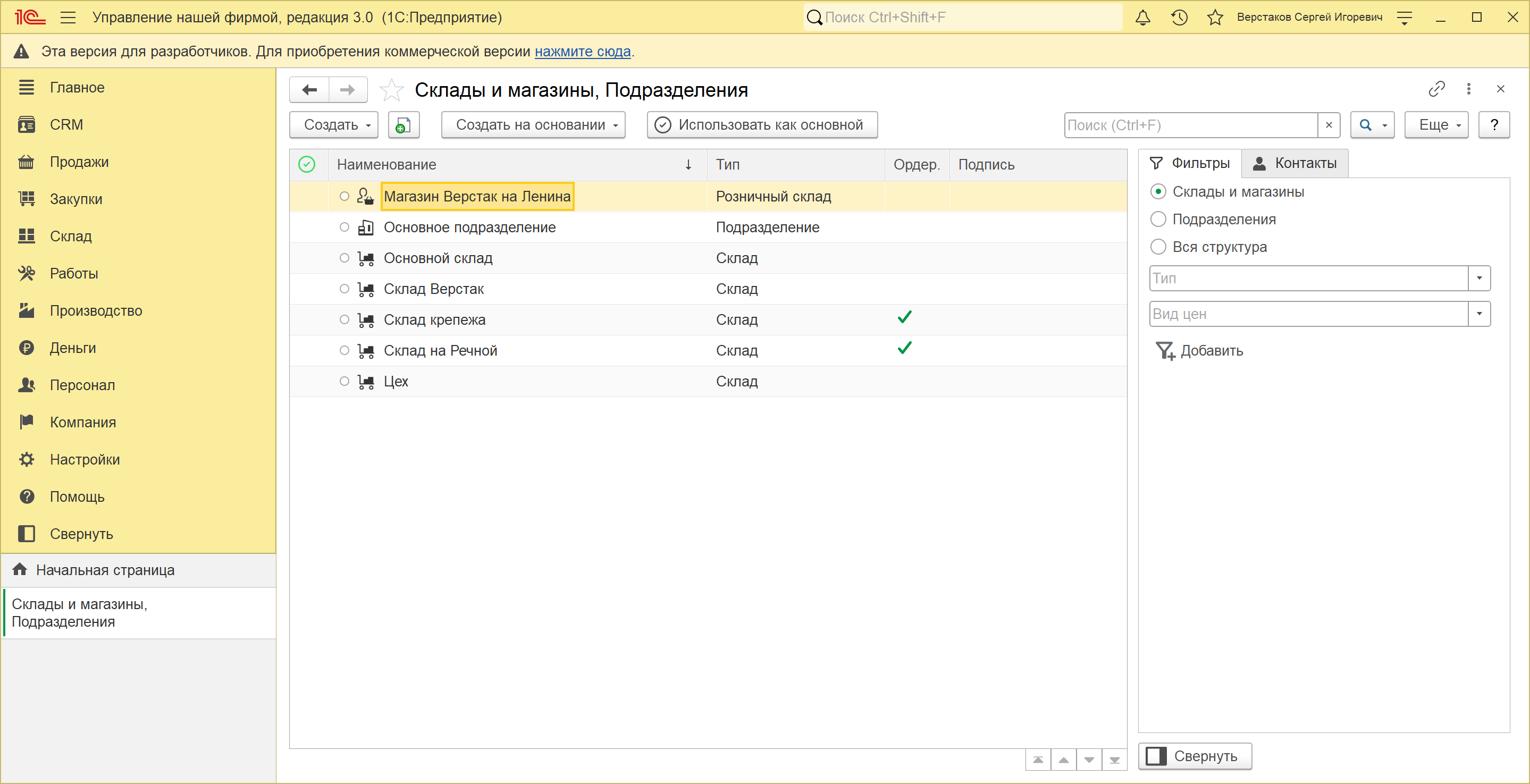Screen dimensions: 1530x784
Task: Click Добавить filter button
Action: click(x=1199, y=350)
